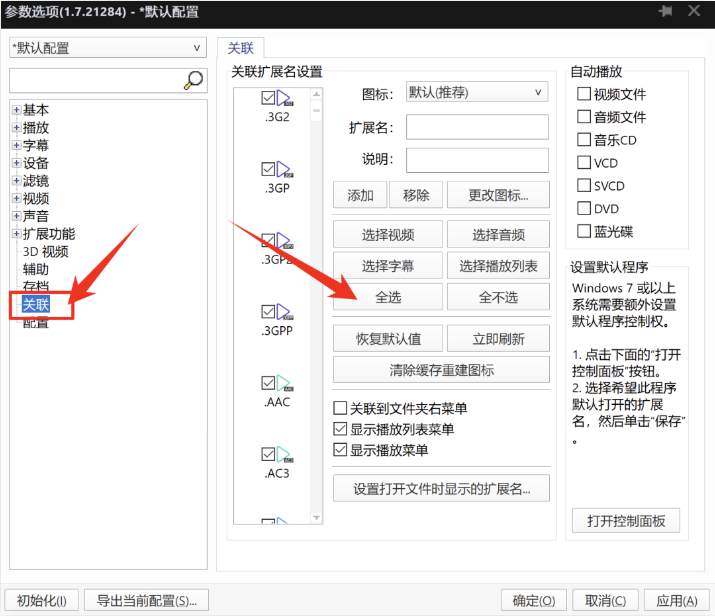Open the 默认配置 profile dropdown
This screenshot has width=715, height=616.
pos(107,48)
